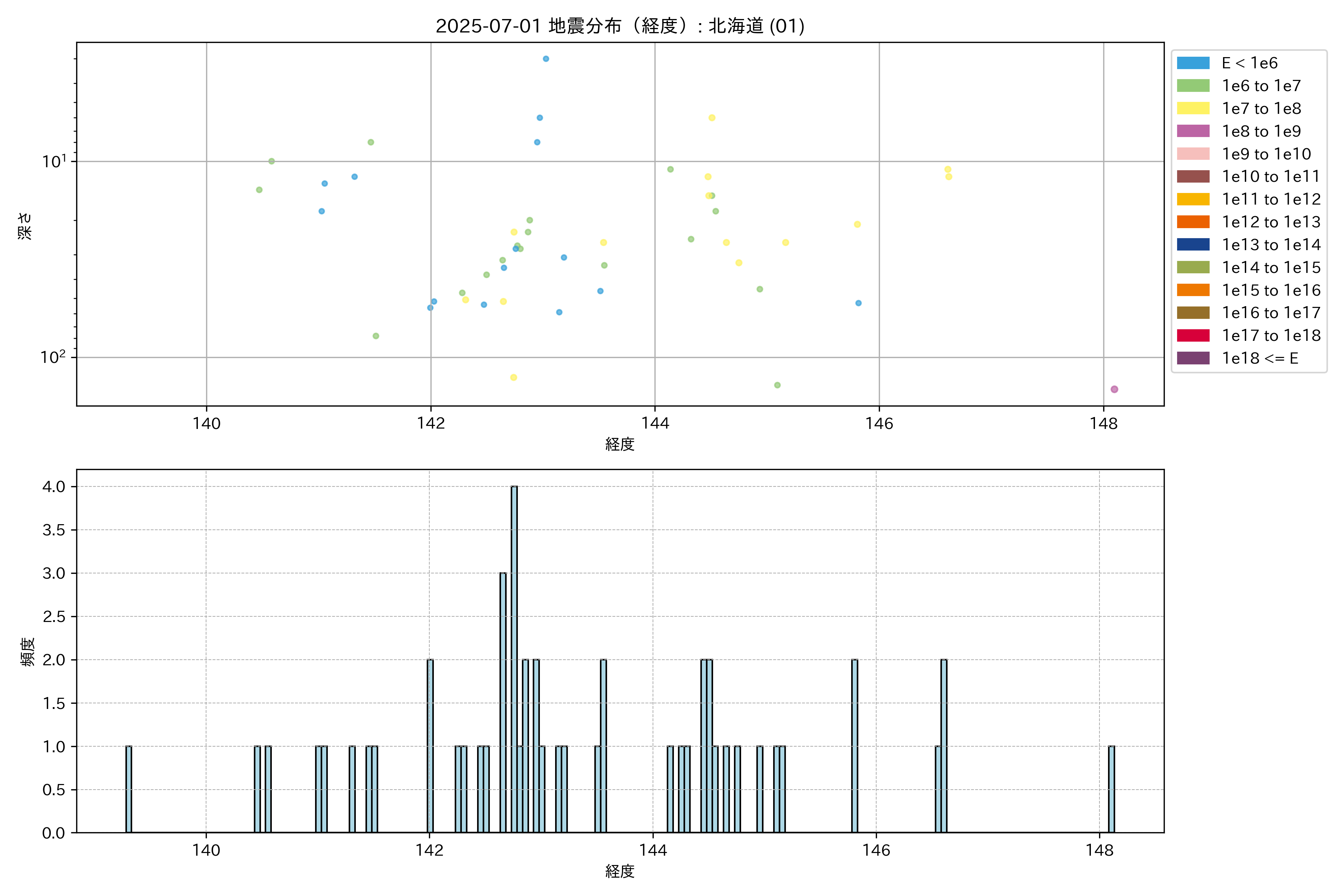Click the purple scatter point near longitude 148

pyautogui.click(x=1114, y=389)
